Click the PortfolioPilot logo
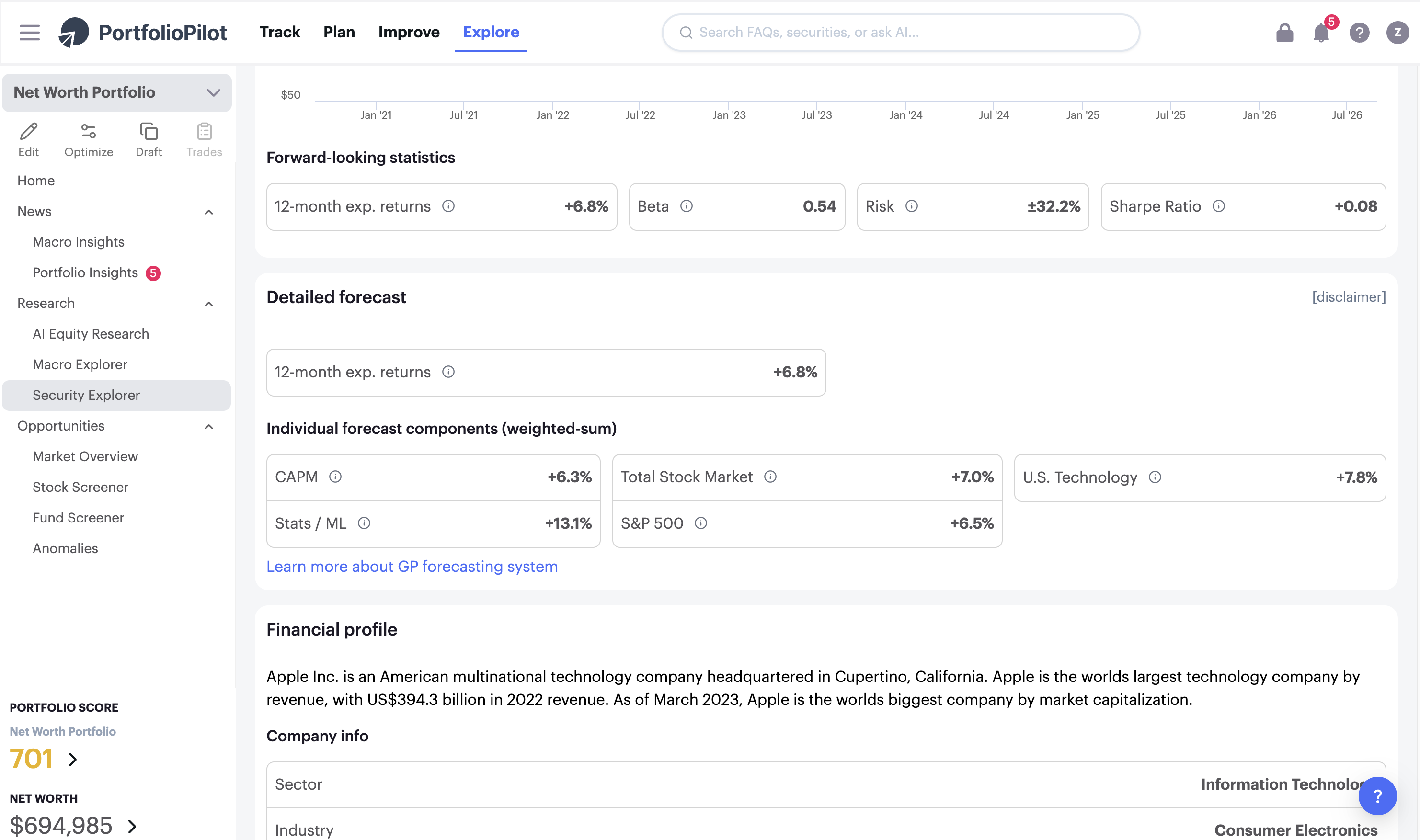1420x840 pixels. [143, 32]
